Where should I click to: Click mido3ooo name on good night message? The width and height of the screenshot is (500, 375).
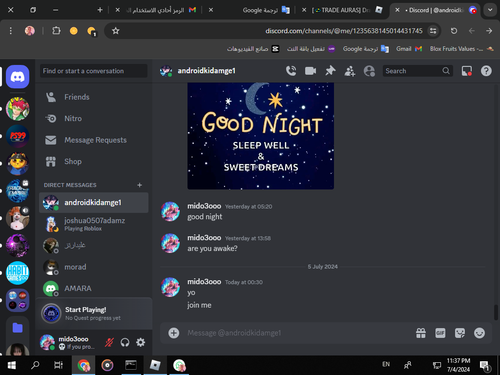[x=204, y=206]
